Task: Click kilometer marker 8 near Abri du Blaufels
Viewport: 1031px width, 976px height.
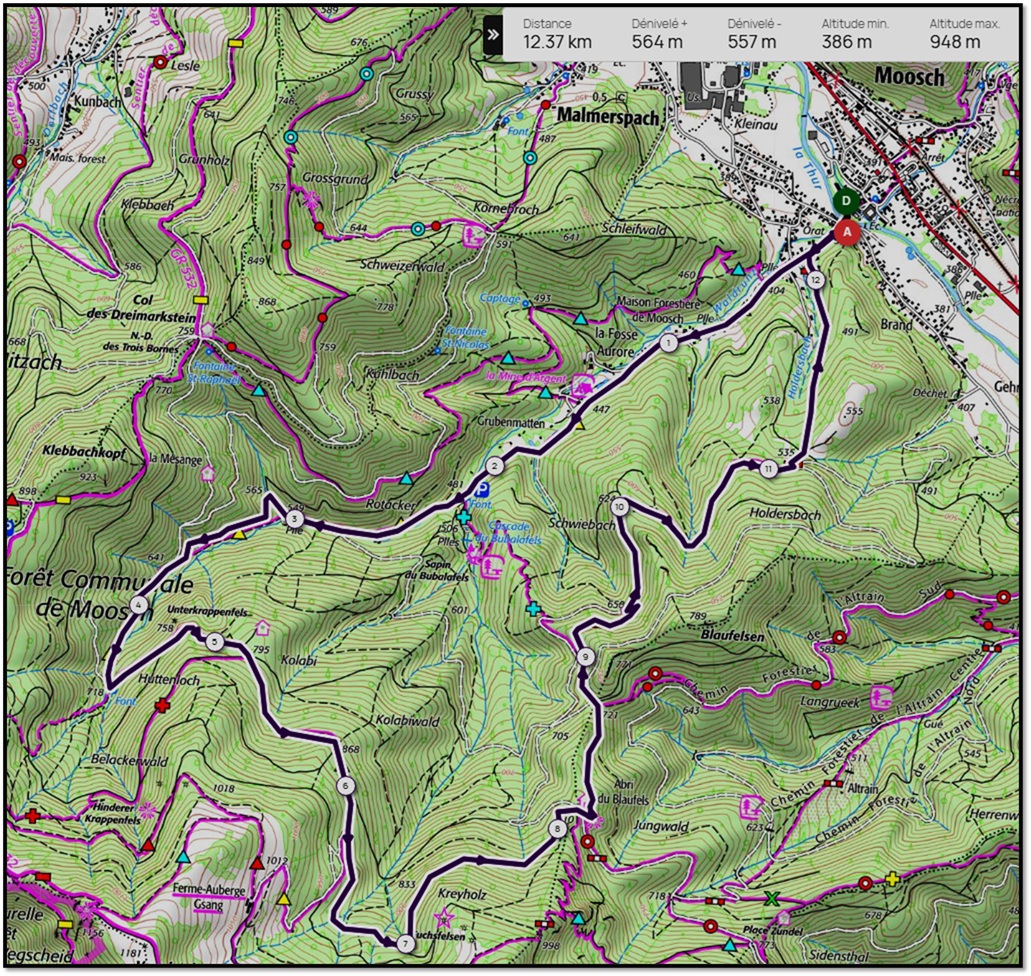Action: point(557,828)
